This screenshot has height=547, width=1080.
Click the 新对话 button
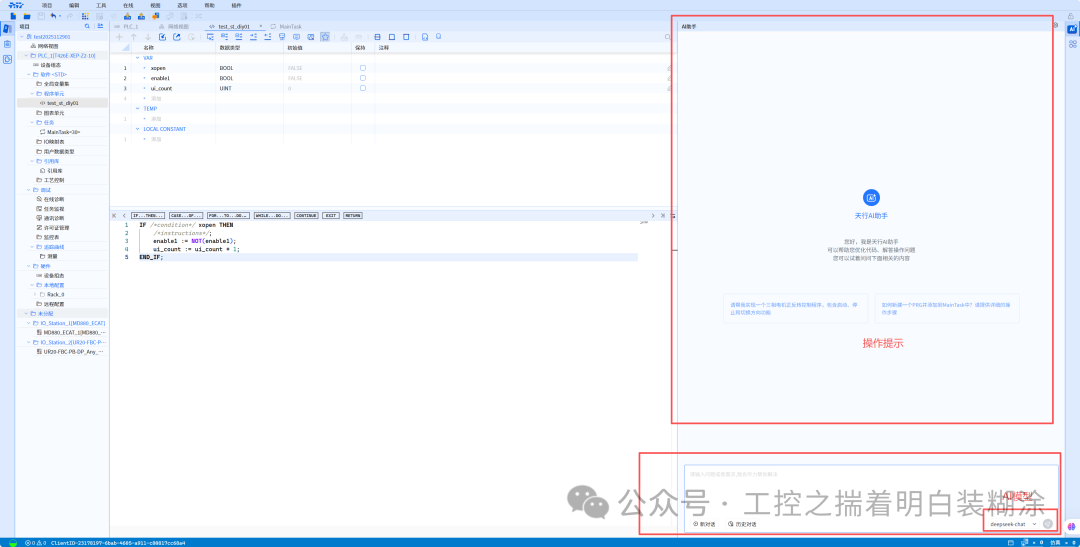[705, 524]
